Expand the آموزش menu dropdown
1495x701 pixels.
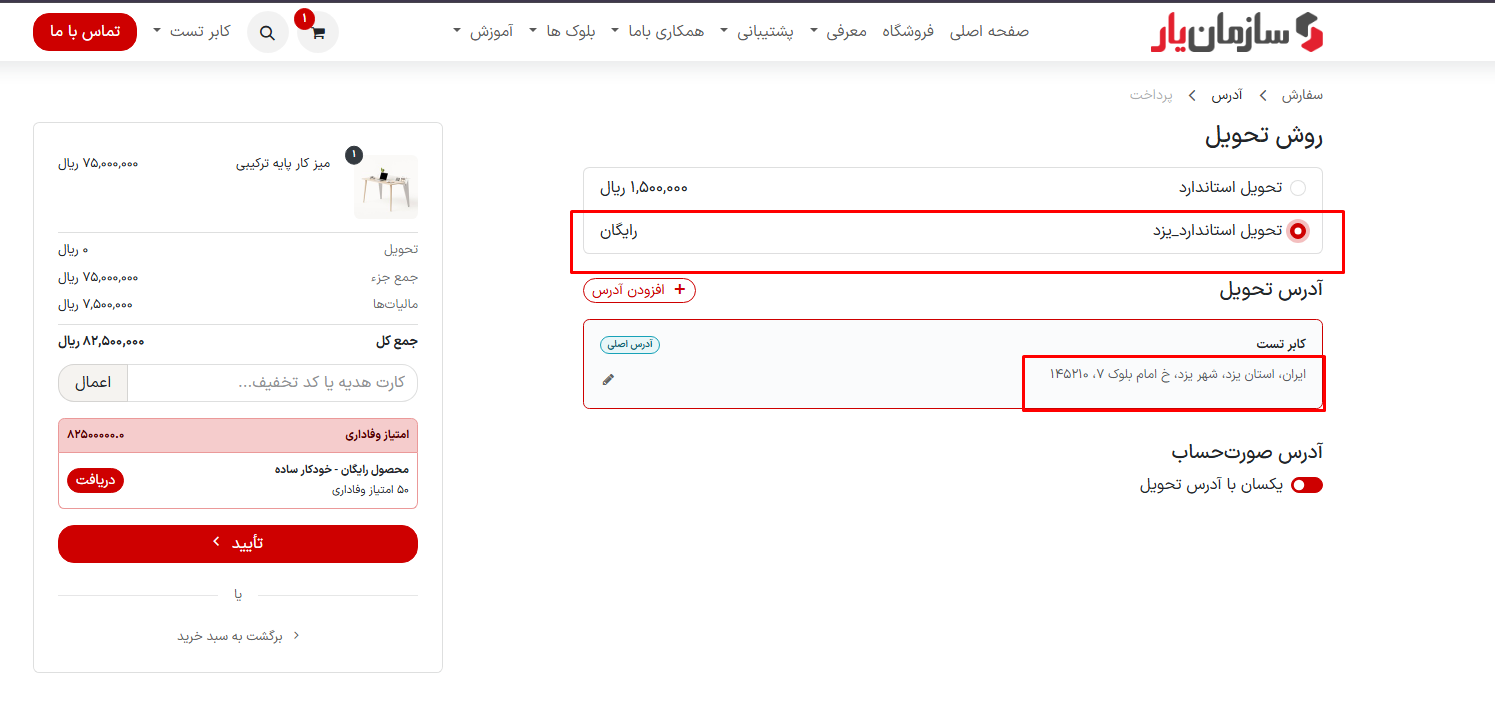click(483, 31)
